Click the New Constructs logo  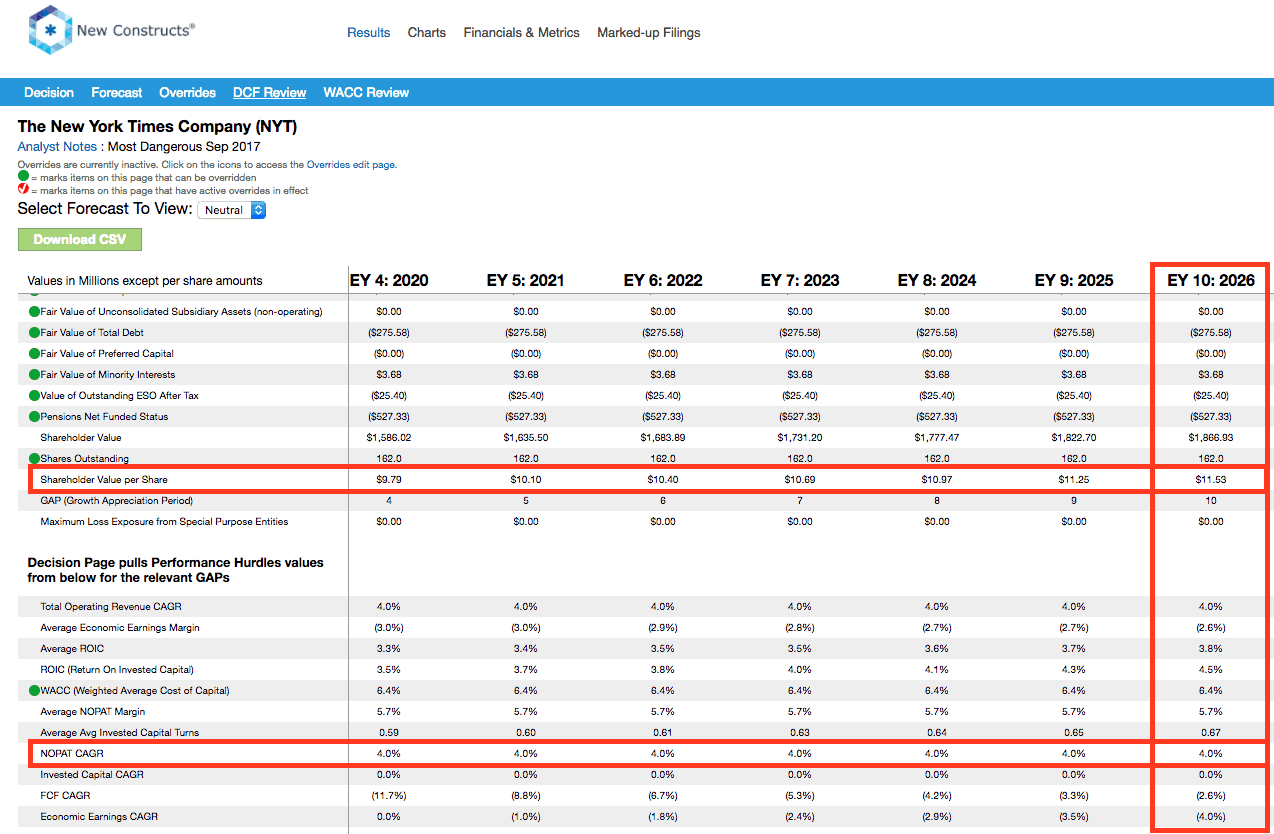pos(111,32)
